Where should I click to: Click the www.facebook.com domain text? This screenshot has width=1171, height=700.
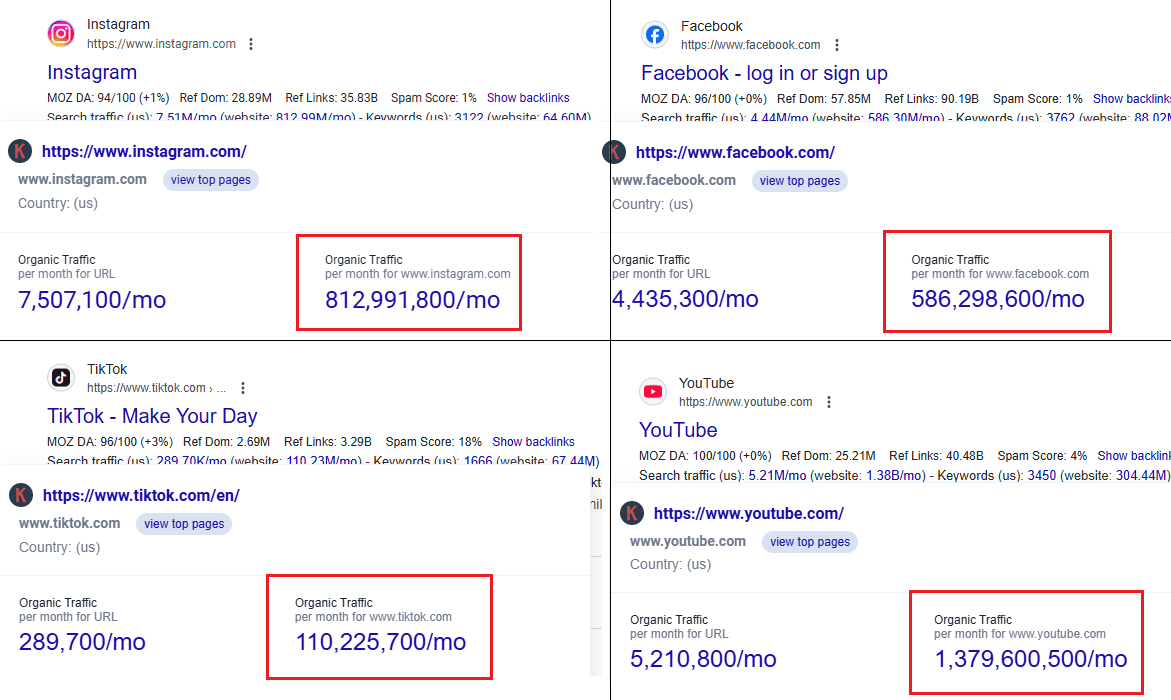point(674,180)
